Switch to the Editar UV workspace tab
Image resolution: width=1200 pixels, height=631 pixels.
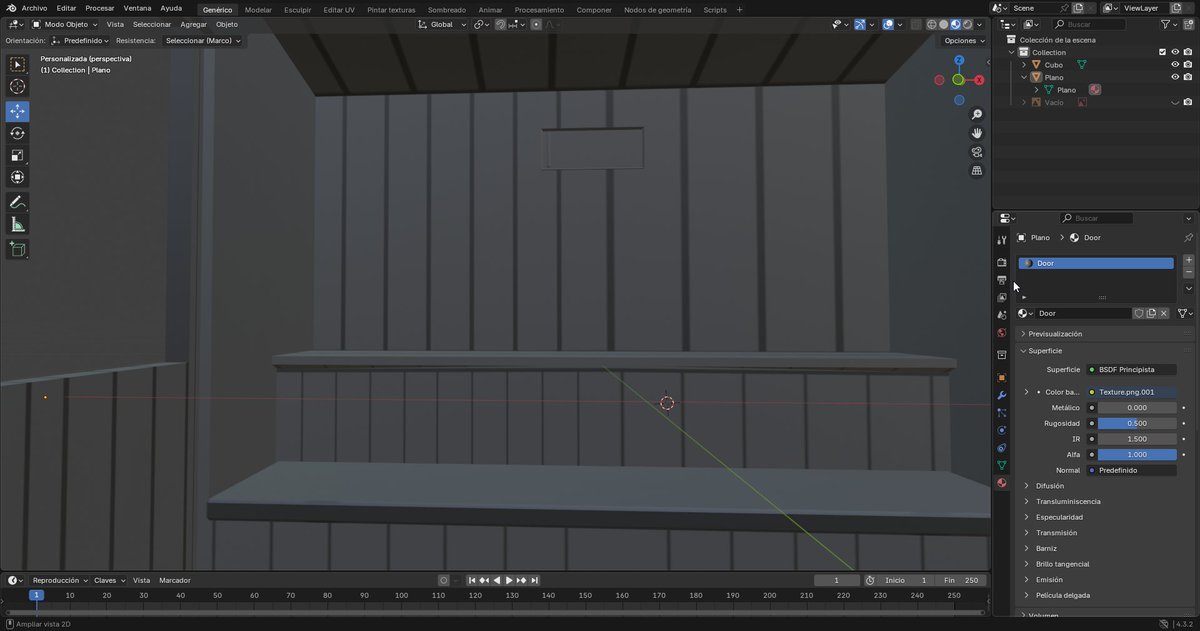(x=339, y=9)
